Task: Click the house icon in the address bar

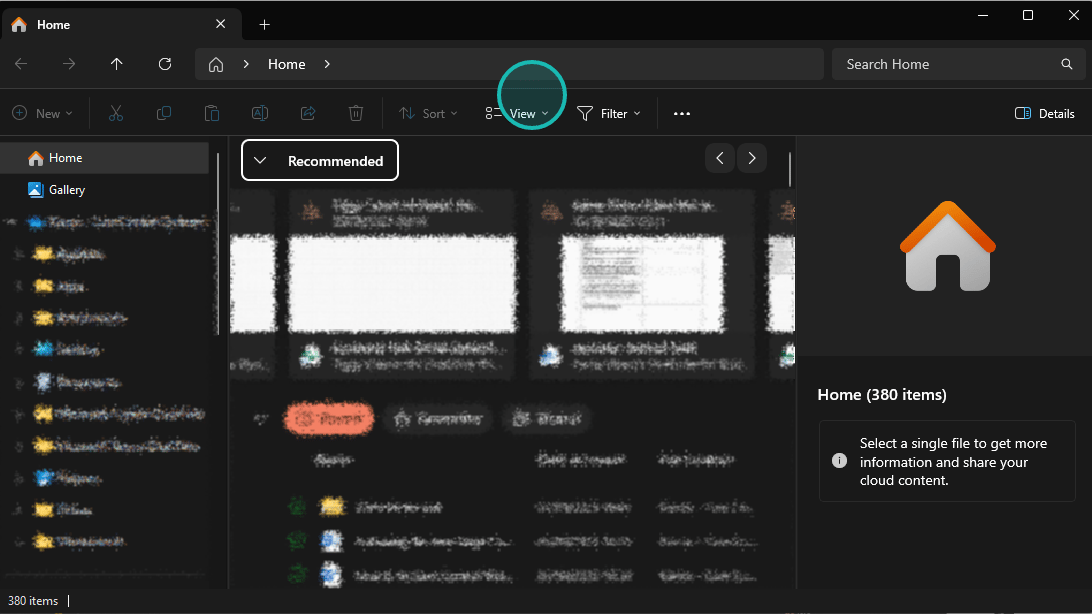Action: 216,64
